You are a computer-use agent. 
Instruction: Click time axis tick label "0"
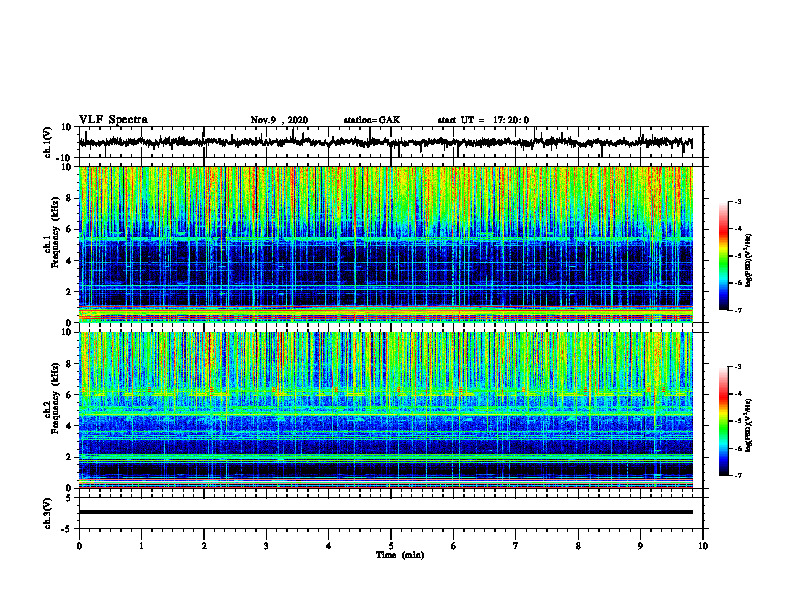point(79,546)
